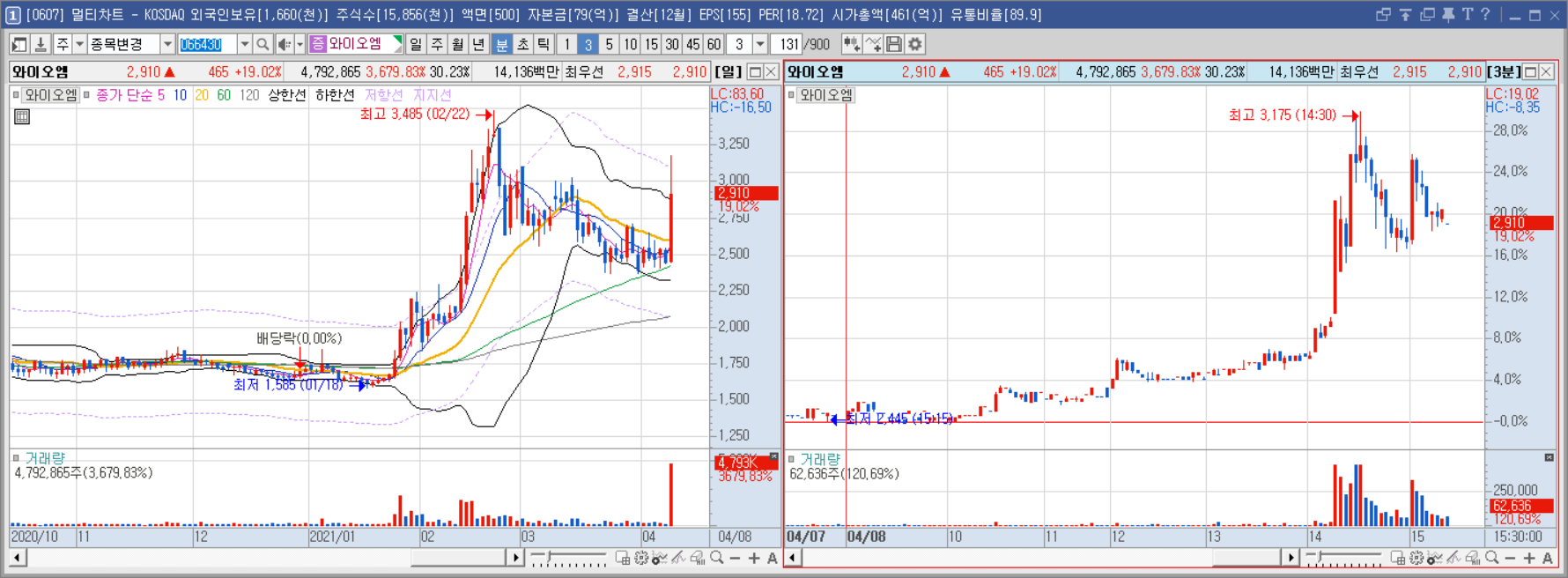Select the 초 (second) period button
Screen dimensions: 1568x578
coord(522,44)
